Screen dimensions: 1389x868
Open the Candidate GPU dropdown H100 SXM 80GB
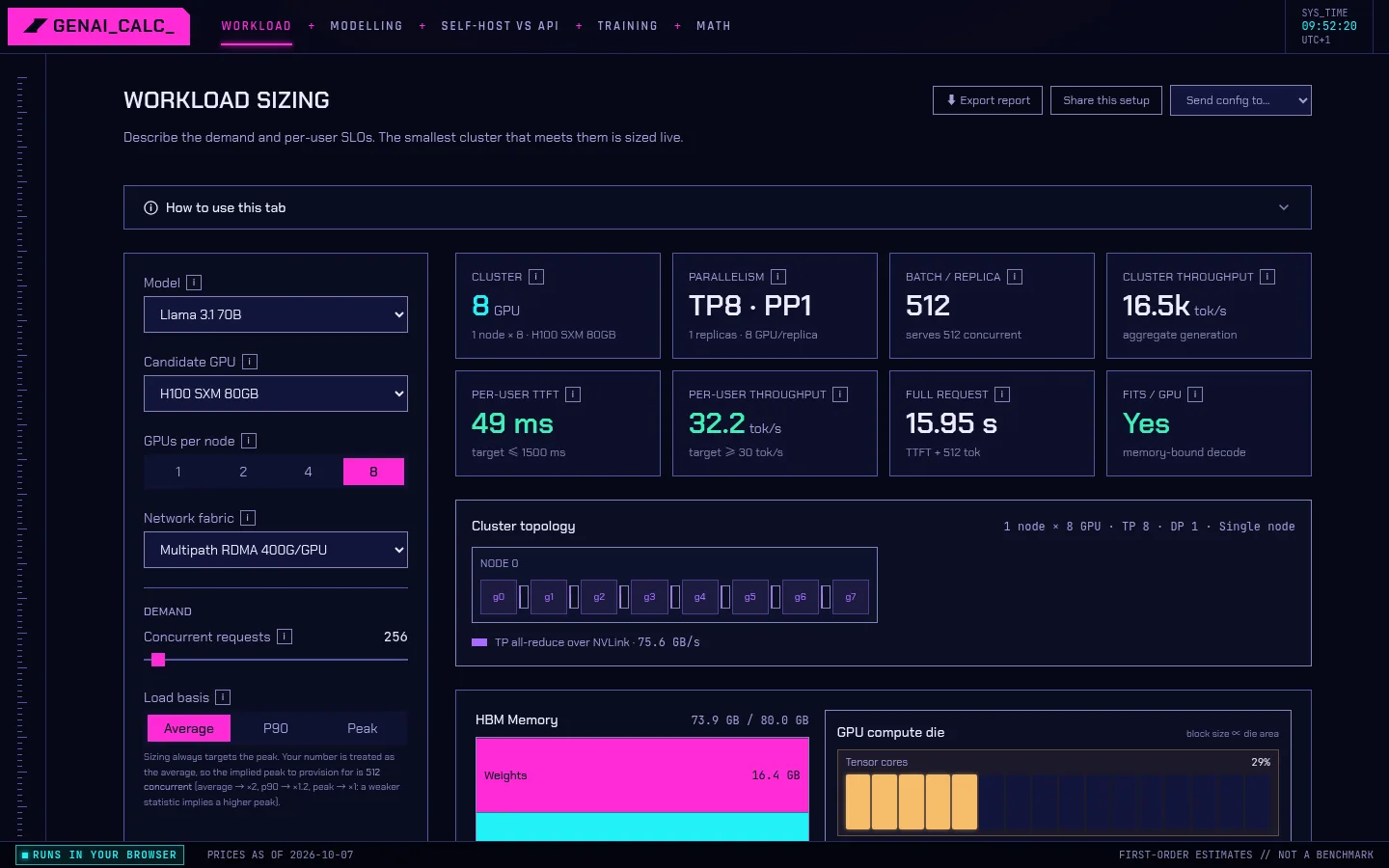coord(276,393)
